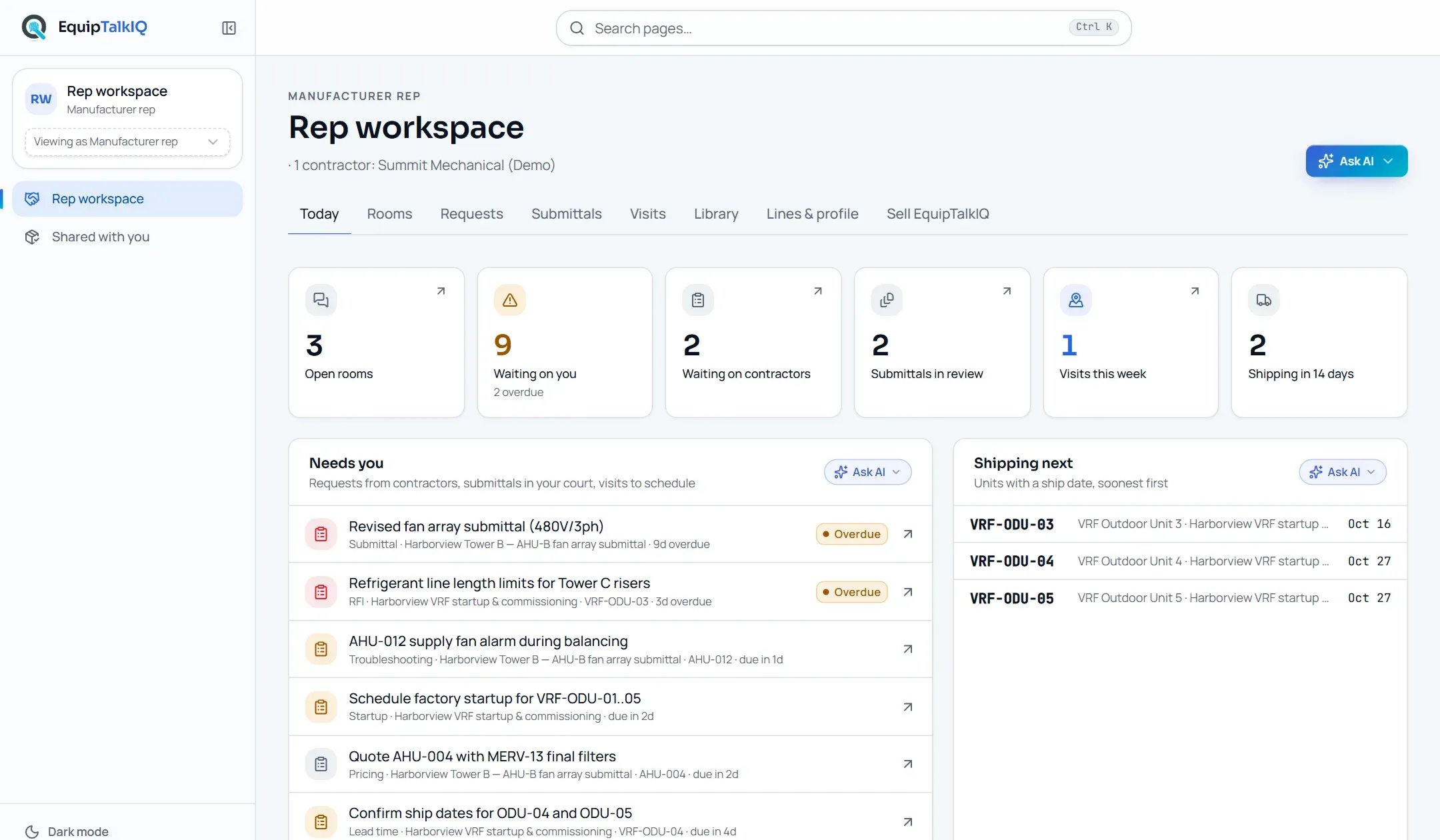This screenshot has width=1440, height=840.
Task: Switch to the Visits tab
Action: (x=647, y=214)
